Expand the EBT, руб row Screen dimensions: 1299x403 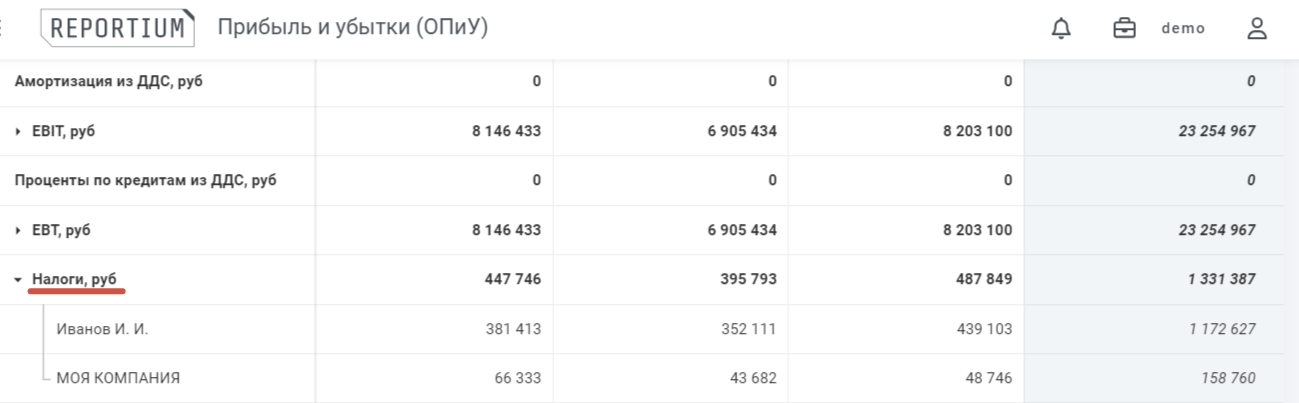point(19,230)
